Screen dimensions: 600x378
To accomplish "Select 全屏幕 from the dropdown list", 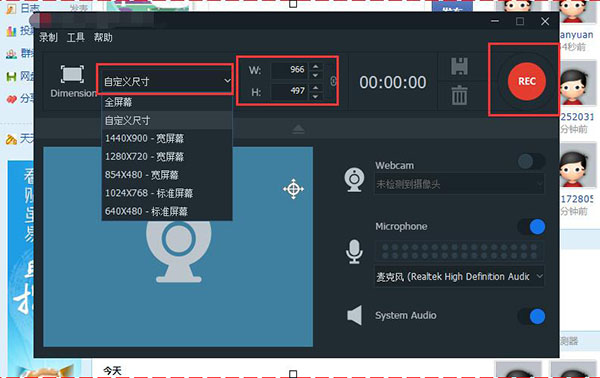I will pyautogui.click(x=167, y=102).
